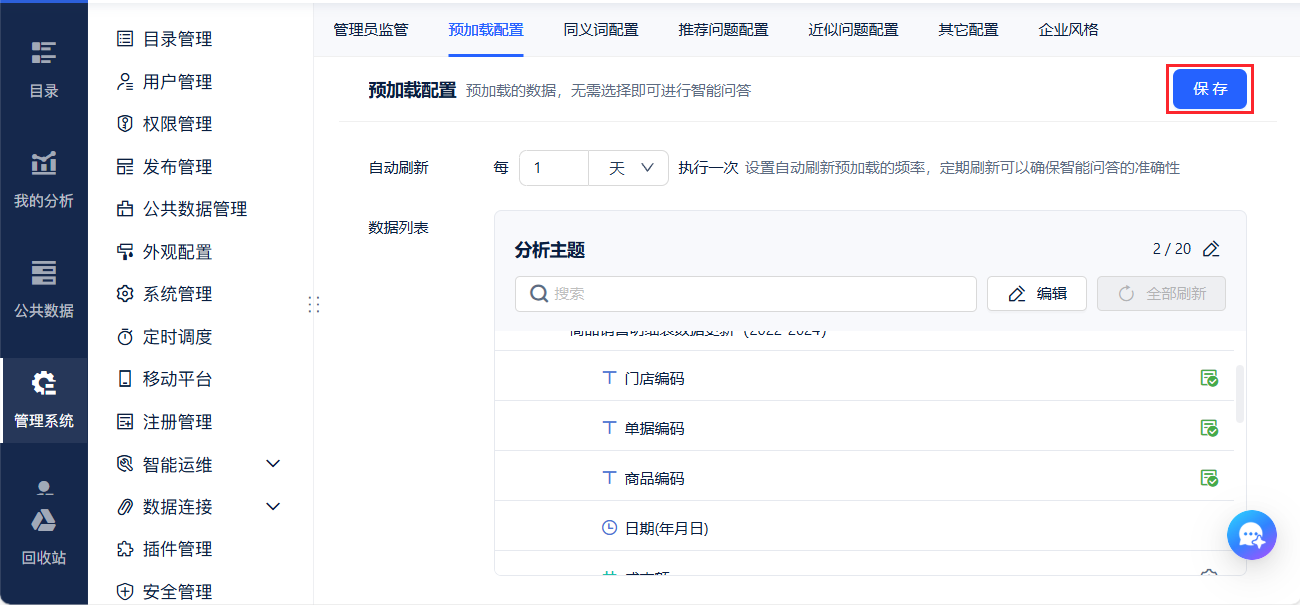Screen dimensions: 1300x605
Task: Click the refresh interval number field
Action: click(554, 168)
